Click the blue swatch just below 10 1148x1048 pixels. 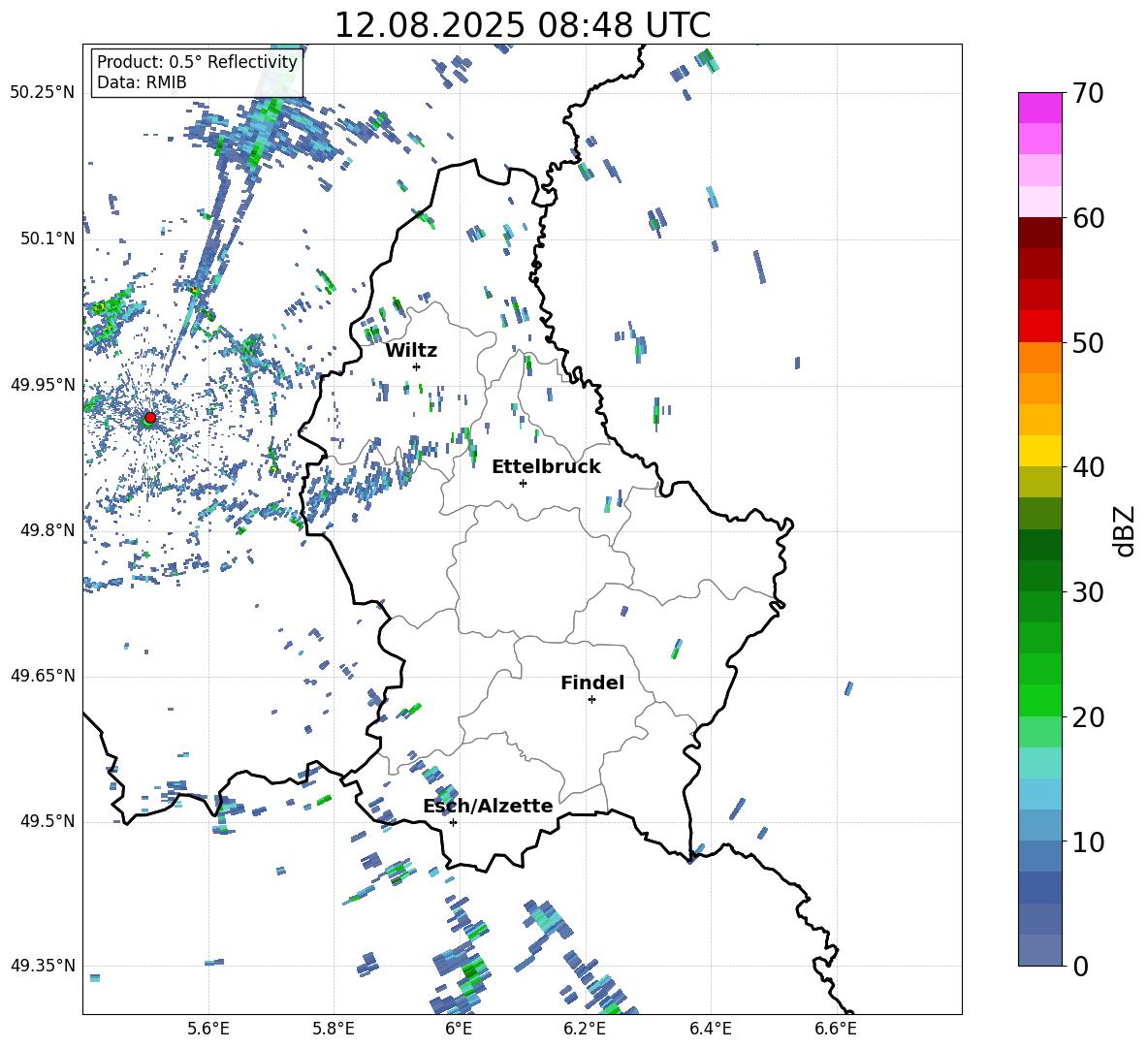tap(1039, 856)
